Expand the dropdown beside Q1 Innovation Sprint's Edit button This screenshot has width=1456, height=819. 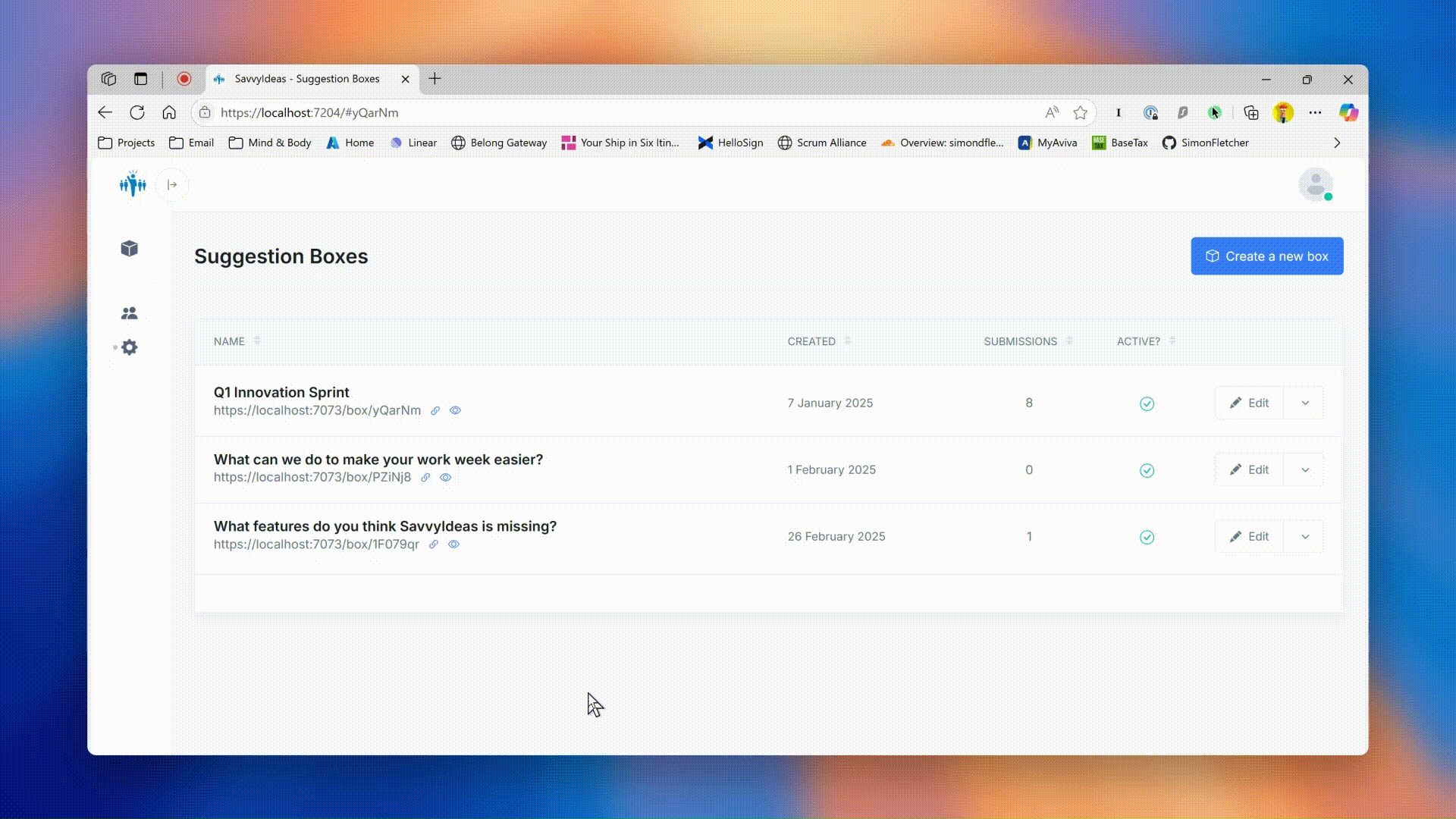(x=1304, y=403)
